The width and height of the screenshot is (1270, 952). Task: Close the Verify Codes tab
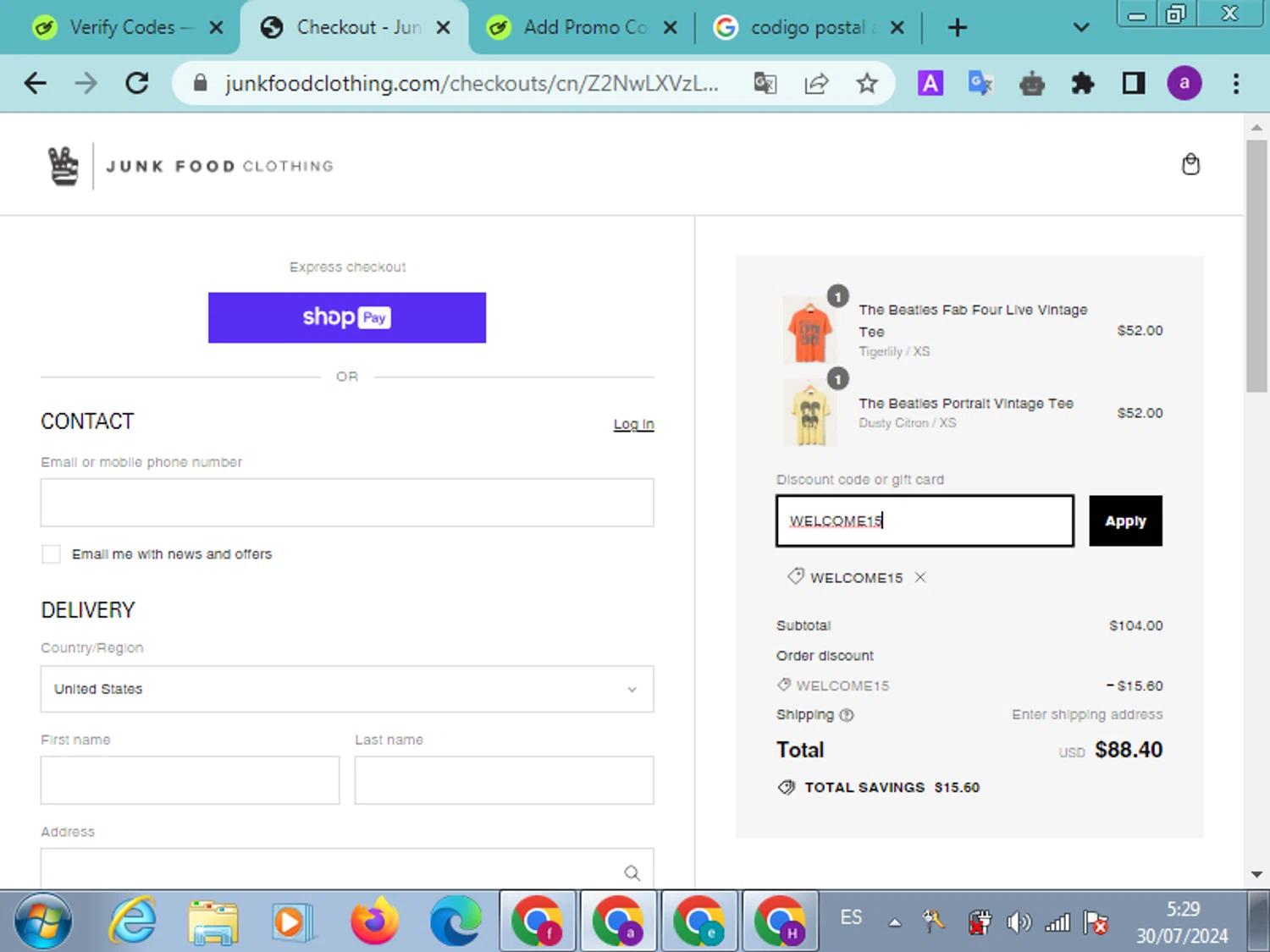tap(217, 28)
